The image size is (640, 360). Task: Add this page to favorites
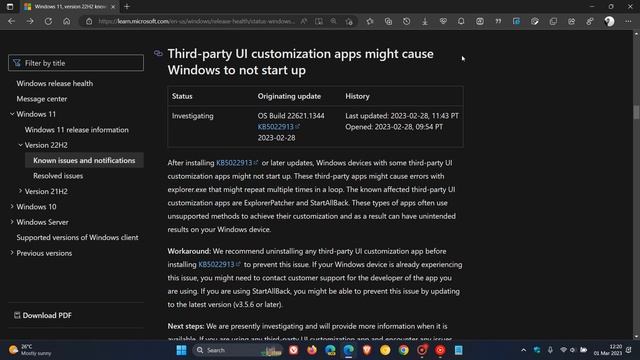click(x=349, y=21)
